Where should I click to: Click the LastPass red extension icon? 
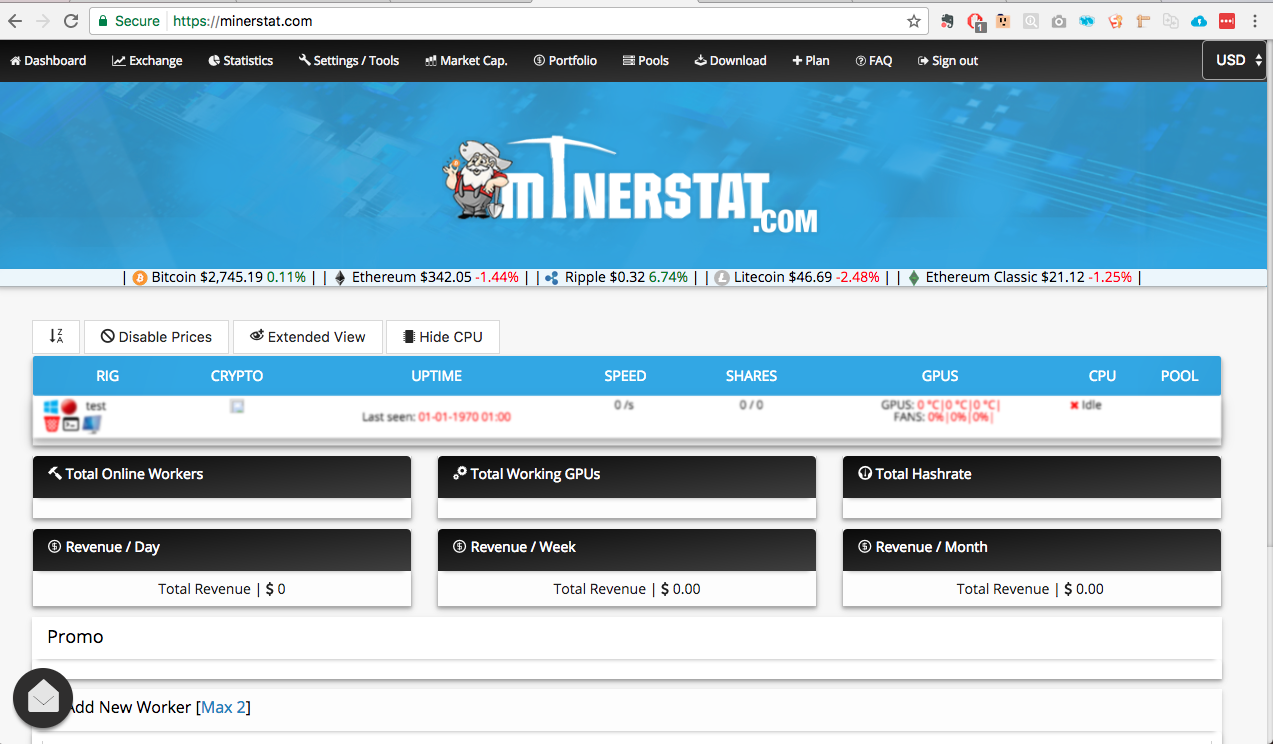[x=1226, y=21]
